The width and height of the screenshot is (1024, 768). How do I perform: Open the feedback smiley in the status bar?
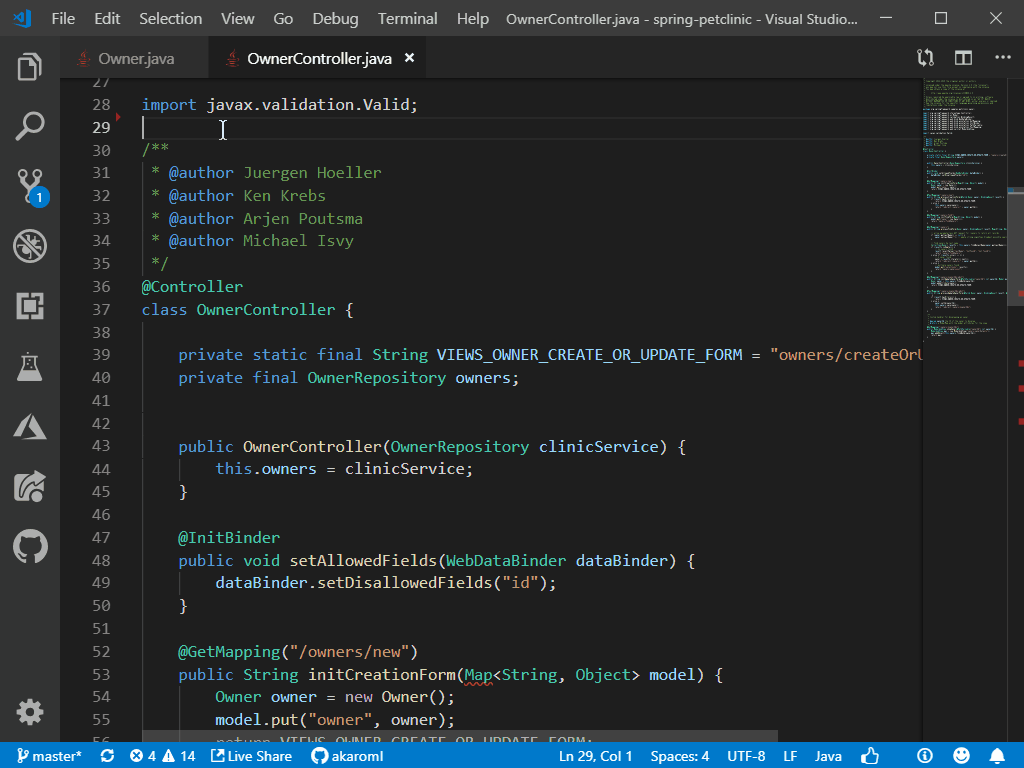961,755
